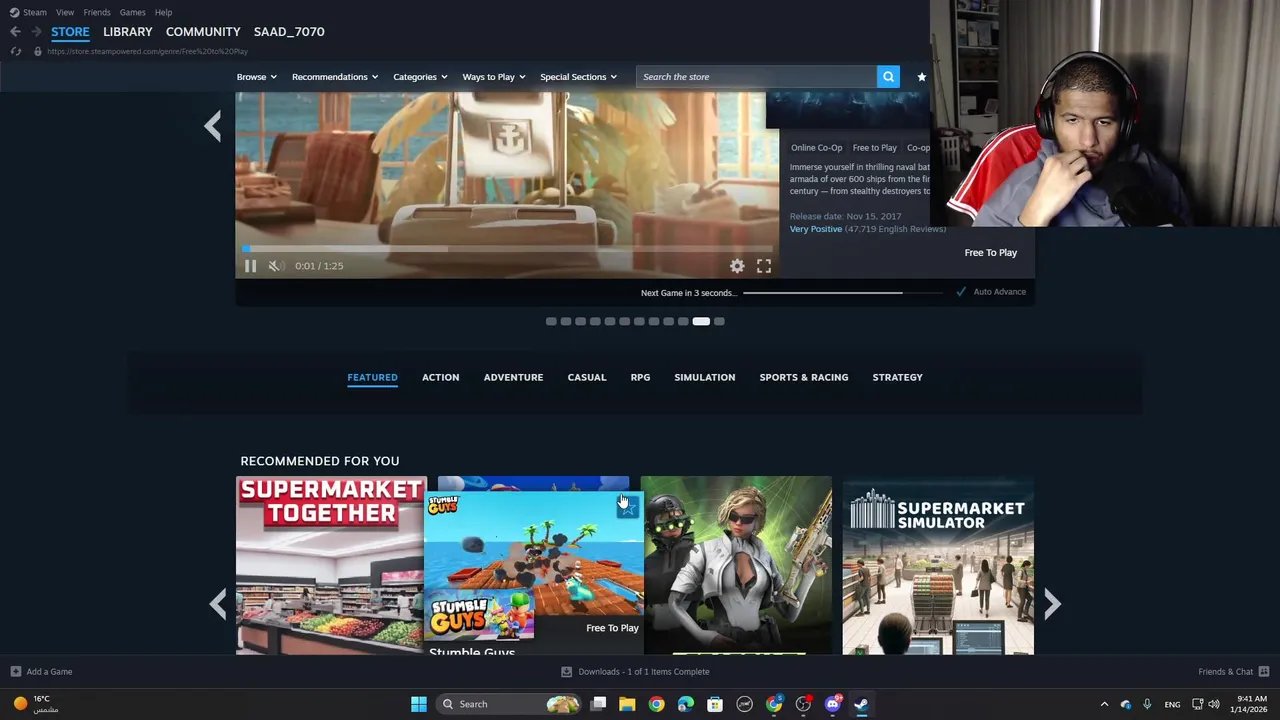Click the magnifier search button in the store

tap(888, 77)
